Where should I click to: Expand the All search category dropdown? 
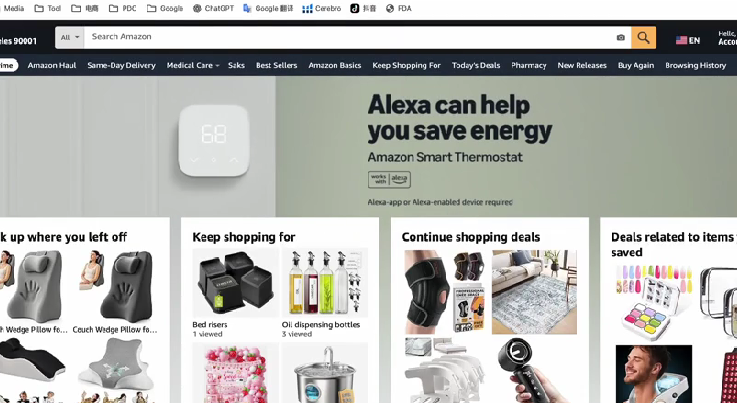[70, 38]
